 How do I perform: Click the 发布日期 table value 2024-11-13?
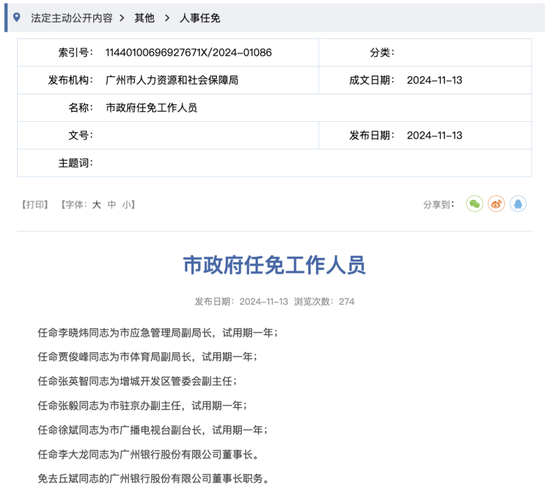click(x=434, y=135)
